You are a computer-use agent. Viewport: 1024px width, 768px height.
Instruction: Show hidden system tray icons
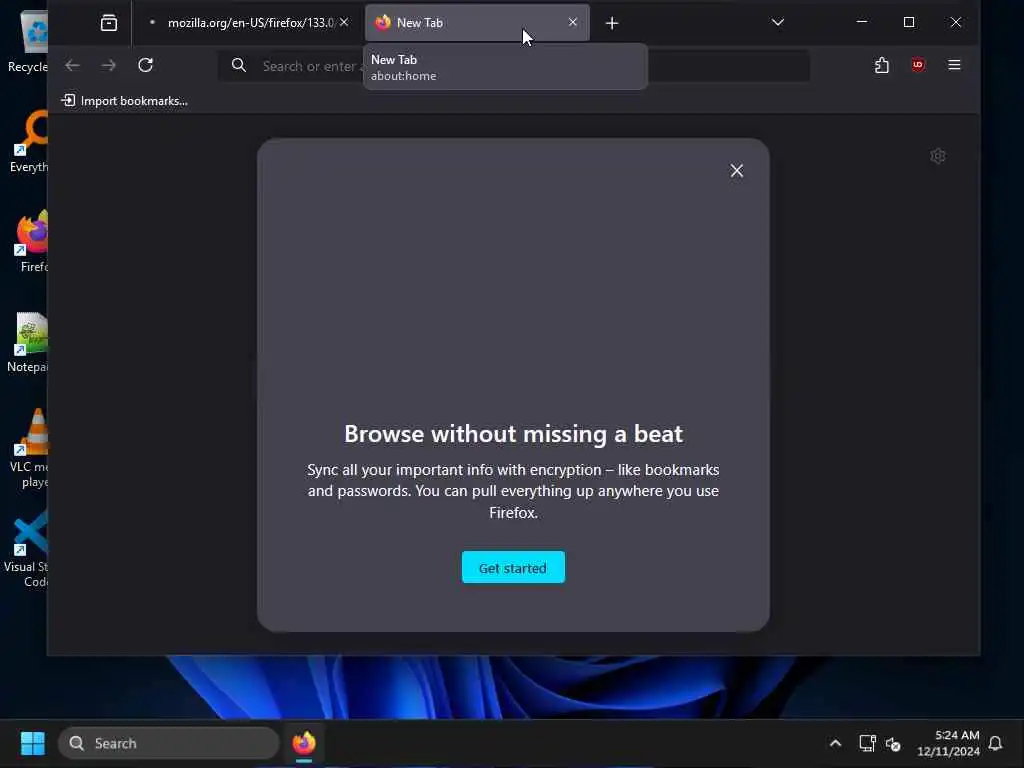point(835,743)
